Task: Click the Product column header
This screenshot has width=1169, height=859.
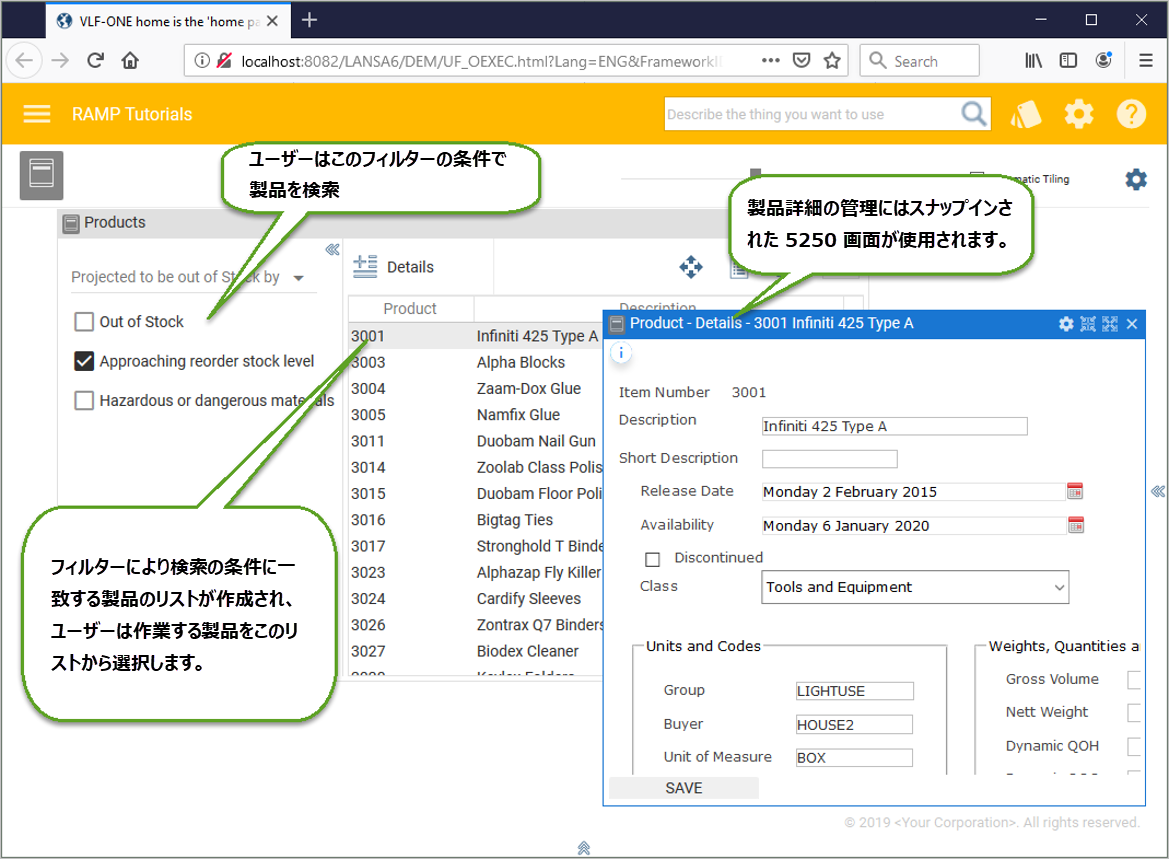Action: pos(410,309)
